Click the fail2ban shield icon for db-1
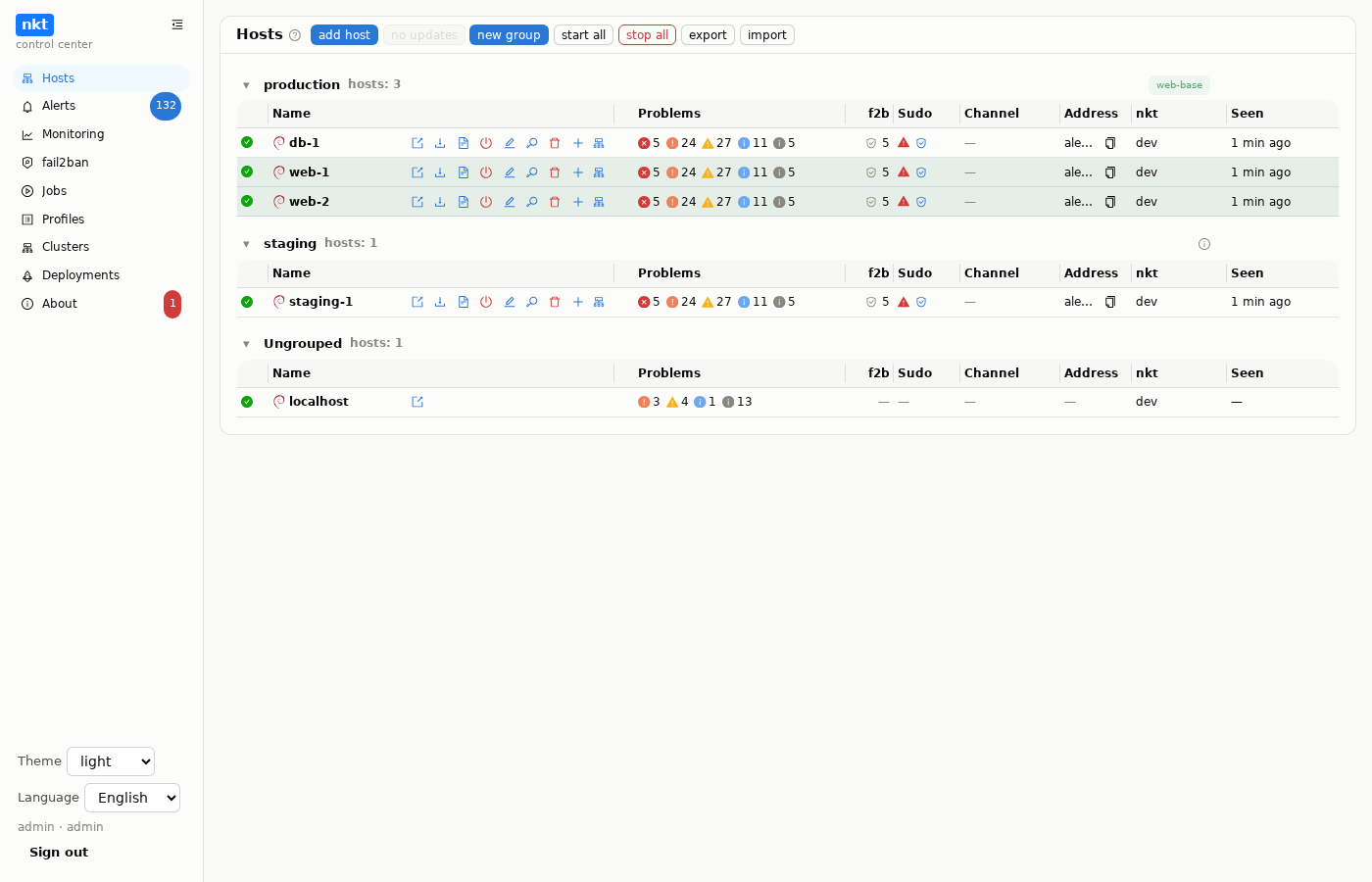 (x=871, y=143)
